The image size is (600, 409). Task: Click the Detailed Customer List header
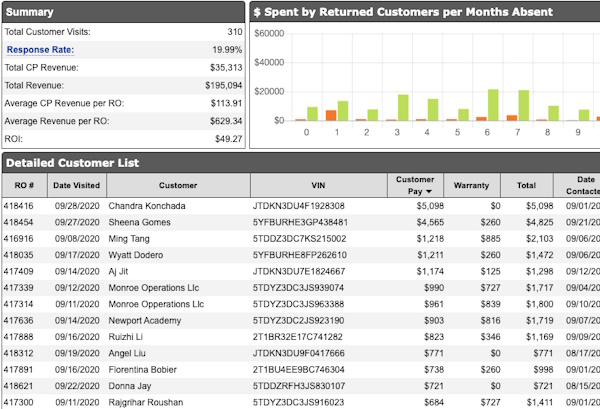70,162
